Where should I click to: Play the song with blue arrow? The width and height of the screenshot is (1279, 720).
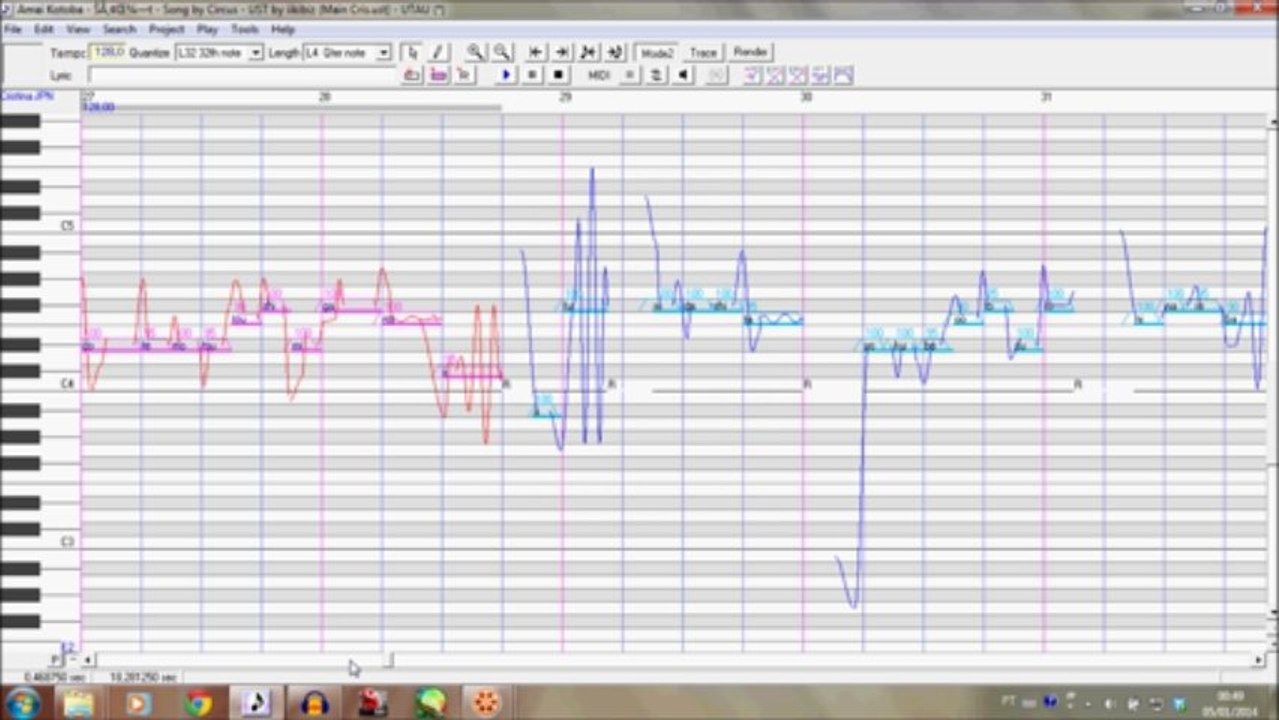click(506, 75)
